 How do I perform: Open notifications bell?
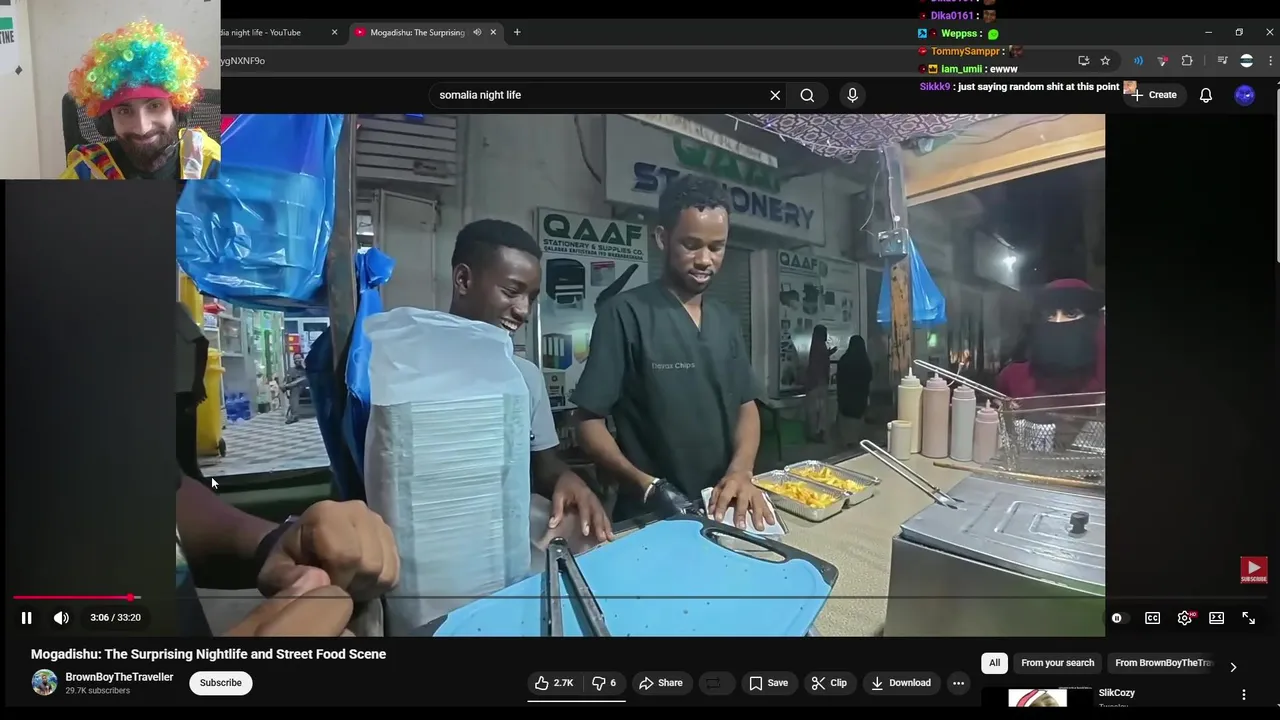[1206, 95]
